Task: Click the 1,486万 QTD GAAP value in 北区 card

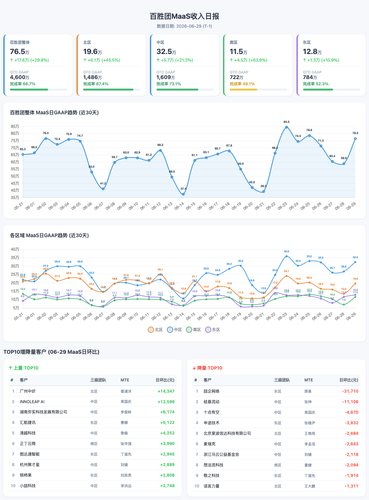Action: pyautogui.click(x=92, y=77)
